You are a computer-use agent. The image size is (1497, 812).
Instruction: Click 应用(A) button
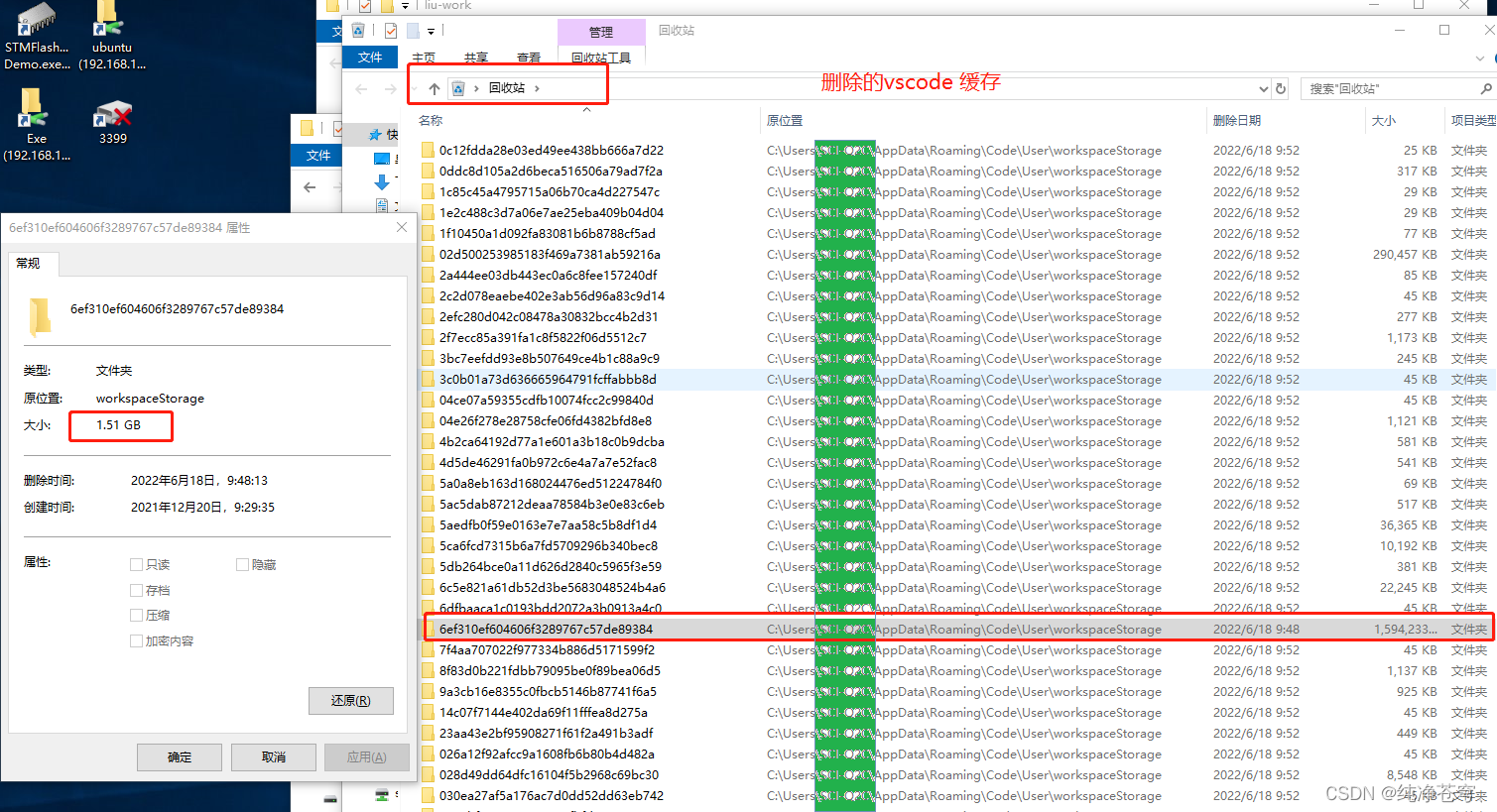[367, 756]
